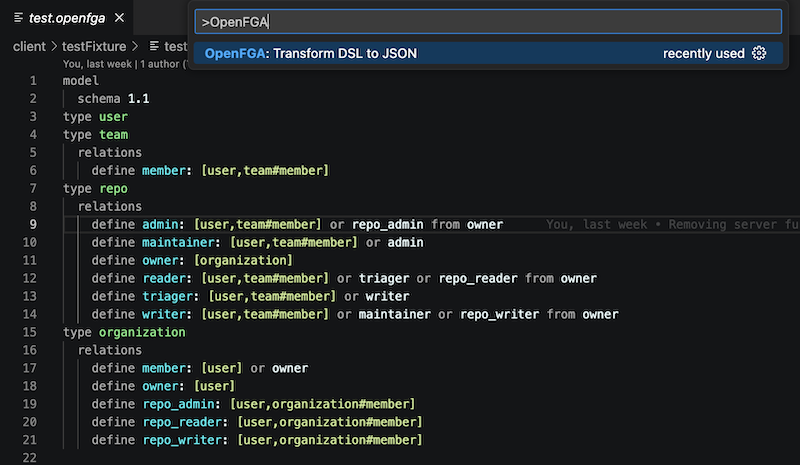The height and width of the screenshot is (465, 800).
Task: Click 'relations' under type repo
Action: pyautogui.click(x=110, y=207)
